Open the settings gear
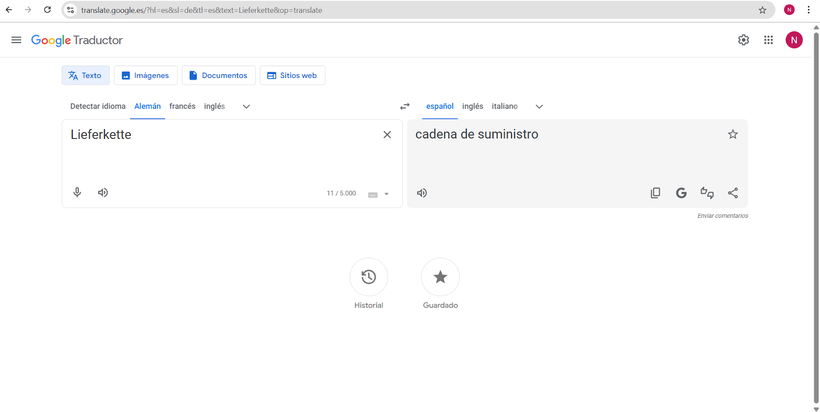This screenshot has width=820, height=412. pos(743,40)
